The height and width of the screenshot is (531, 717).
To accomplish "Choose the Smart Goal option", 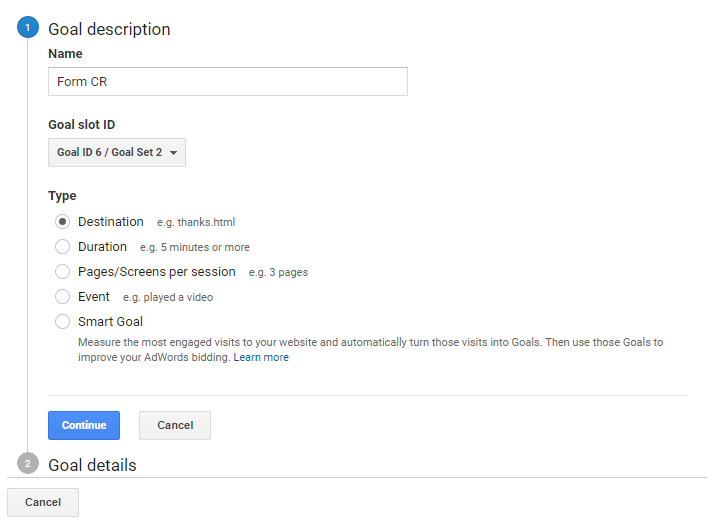I will pos(62,322).
